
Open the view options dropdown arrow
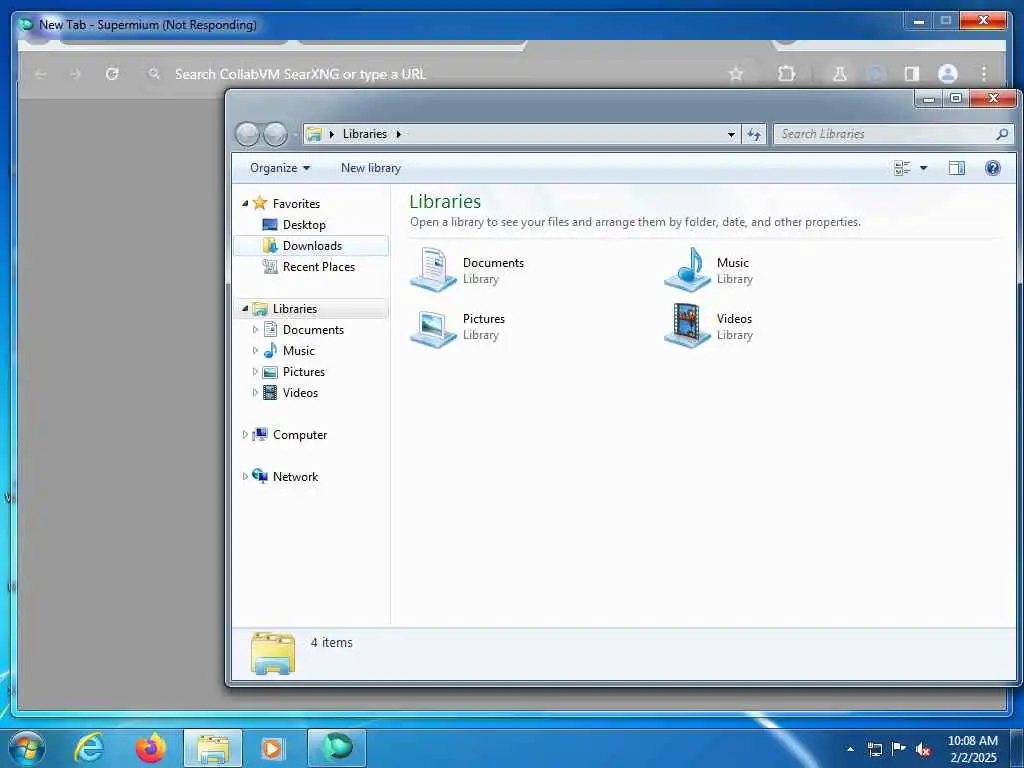(x=923, y=168)
